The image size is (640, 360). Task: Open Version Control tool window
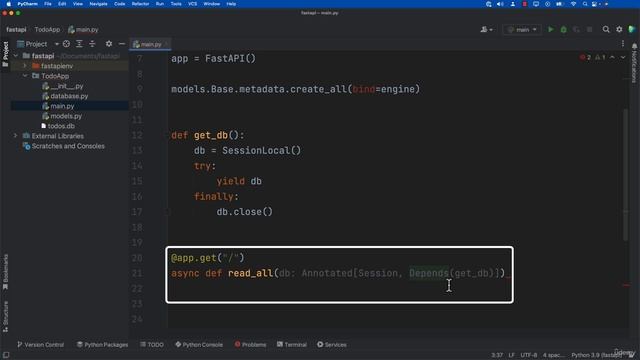click(x=40, y=345)
